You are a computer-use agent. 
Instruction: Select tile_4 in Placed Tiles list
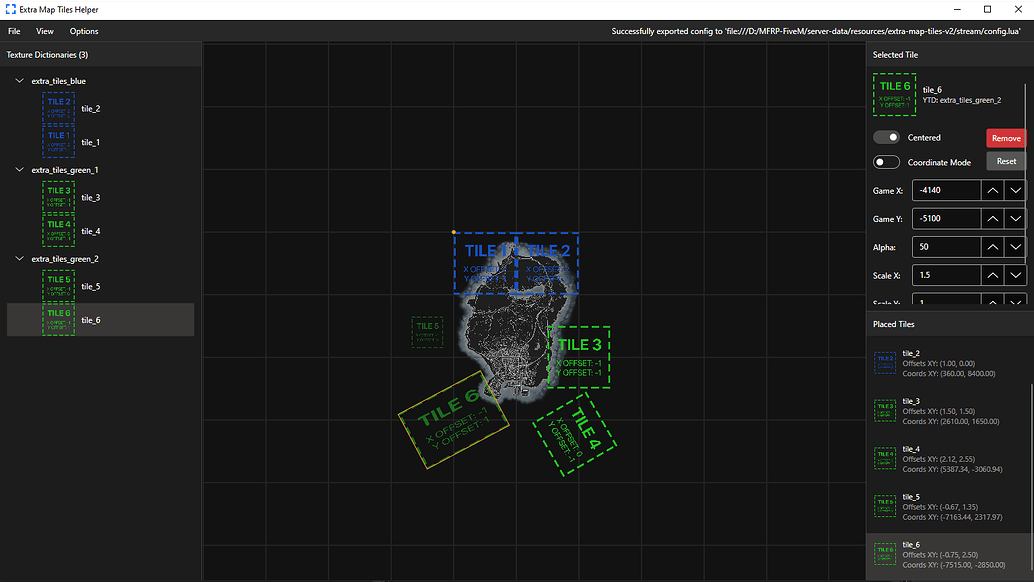[948, 459]
